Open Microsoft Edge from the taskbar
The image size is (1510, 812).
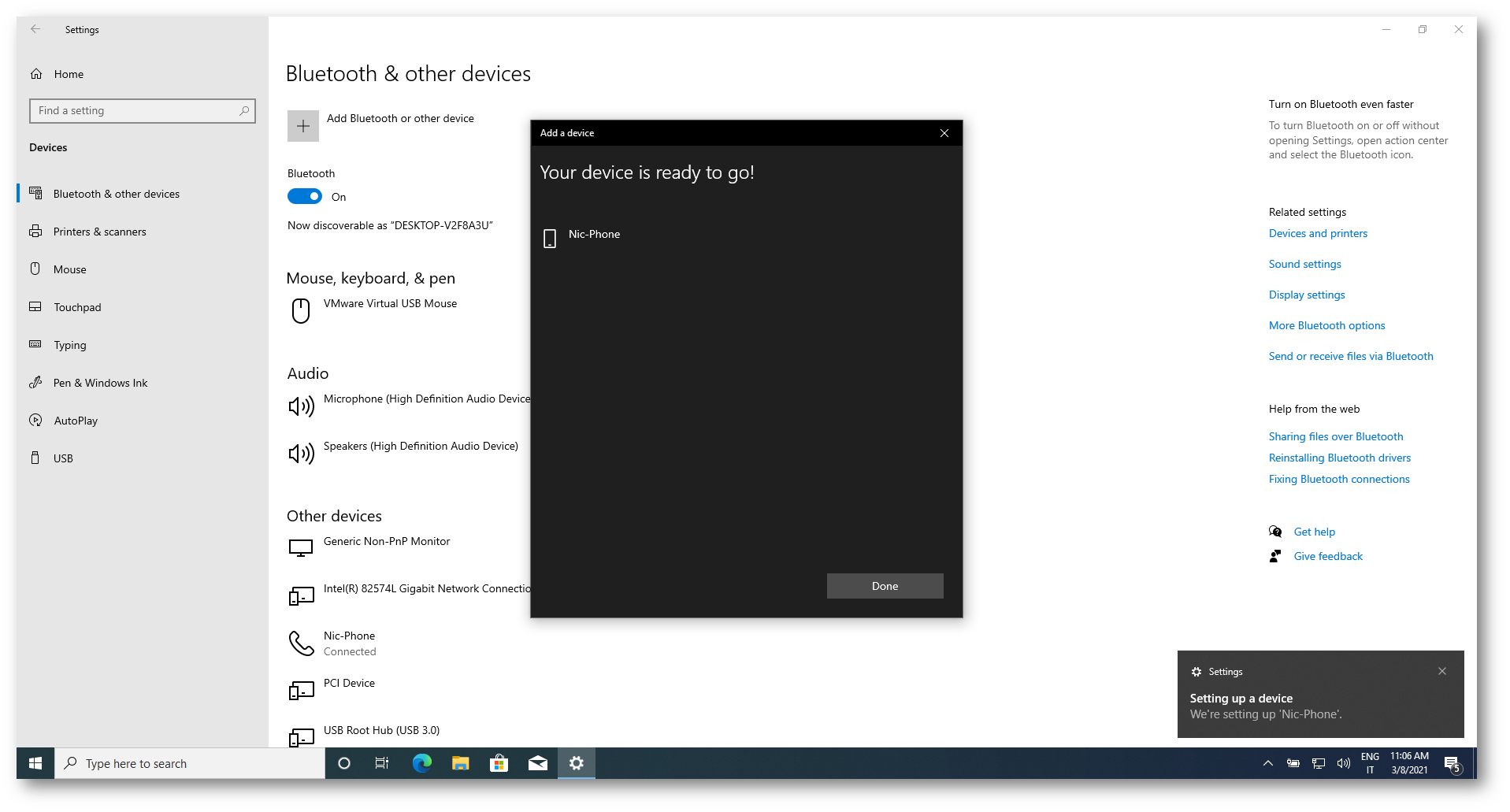[421, 763]
